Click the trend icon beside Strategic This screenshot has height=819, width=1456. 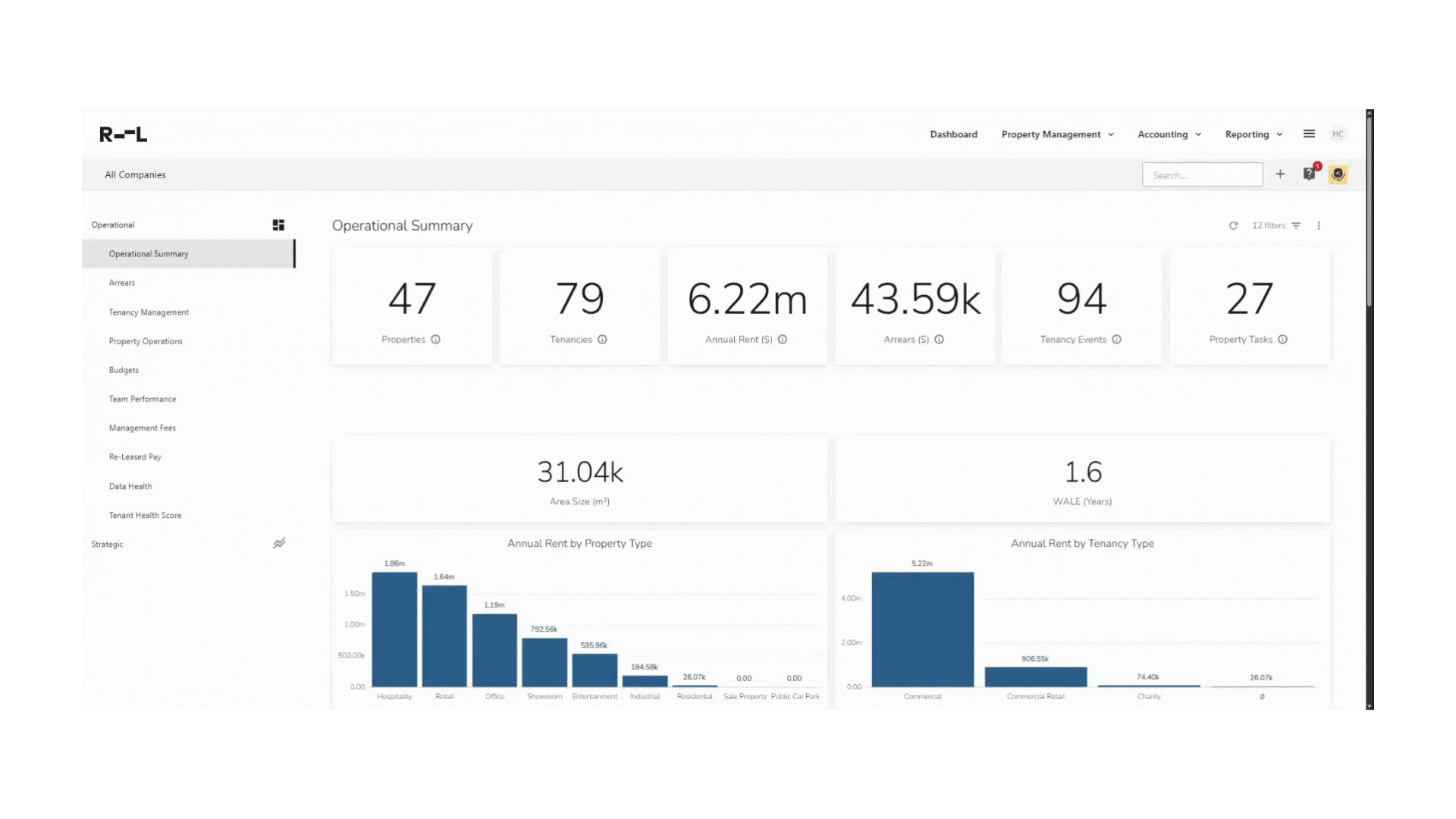click(279, 543)
